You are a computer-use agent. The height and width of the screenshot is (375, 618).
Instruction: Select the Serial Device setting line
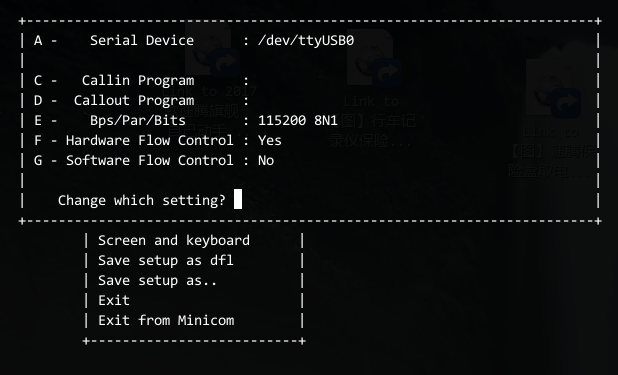tap(194, 41)
